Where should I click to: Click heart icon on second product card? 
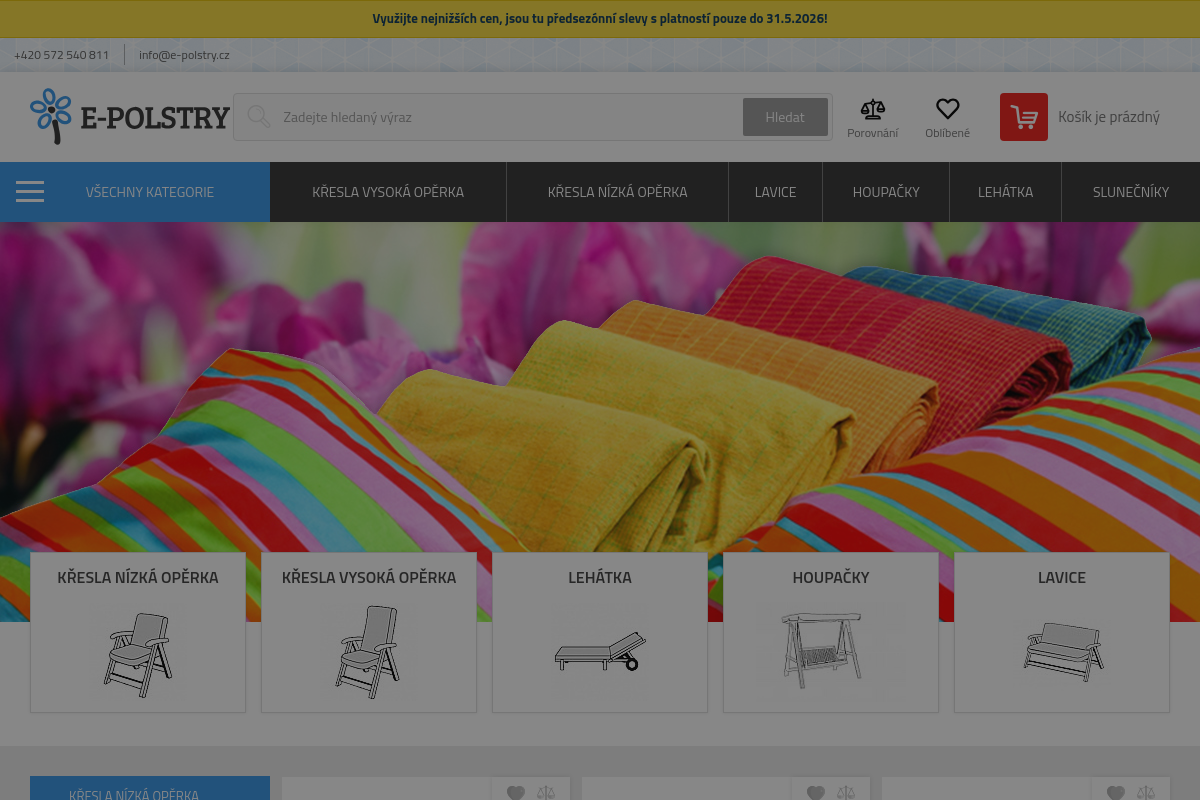point(816,793)
